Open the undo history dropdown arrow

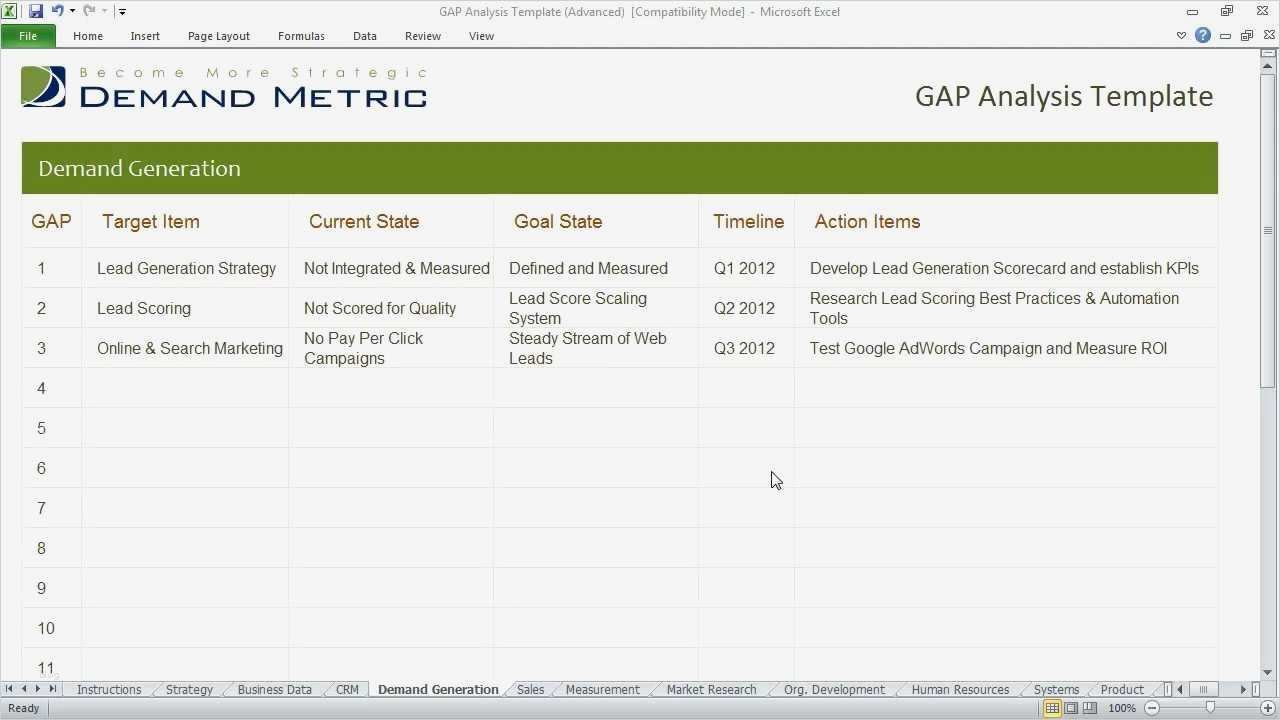pos(72,12)
